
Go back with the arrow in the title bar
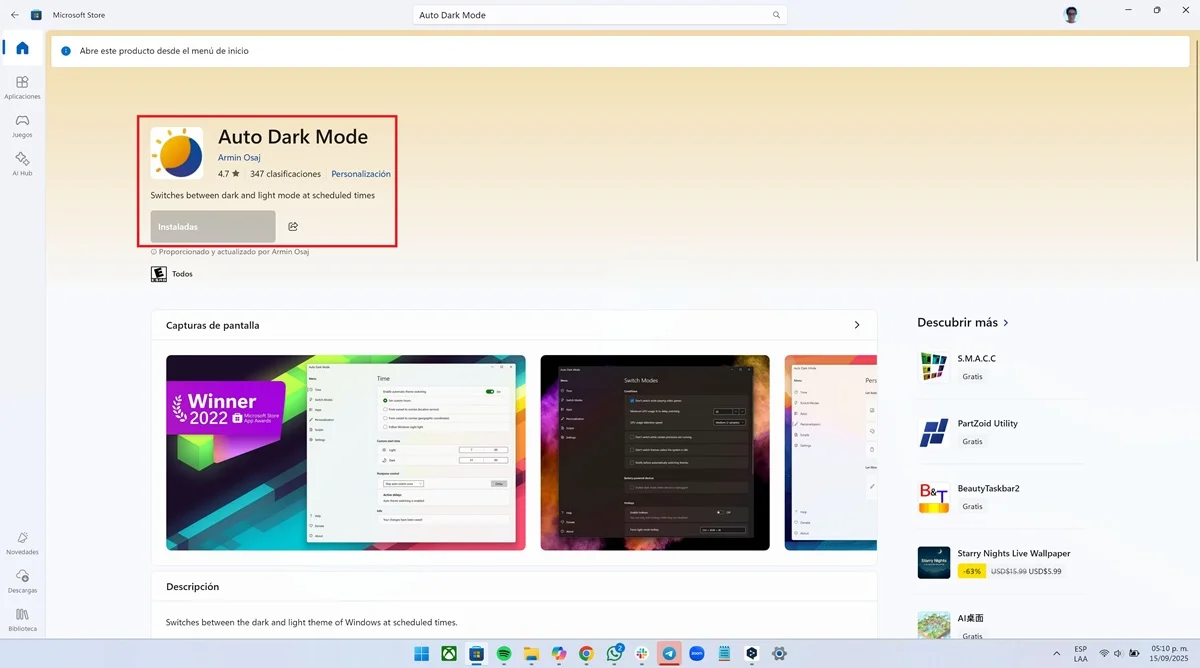coord(14,15)
